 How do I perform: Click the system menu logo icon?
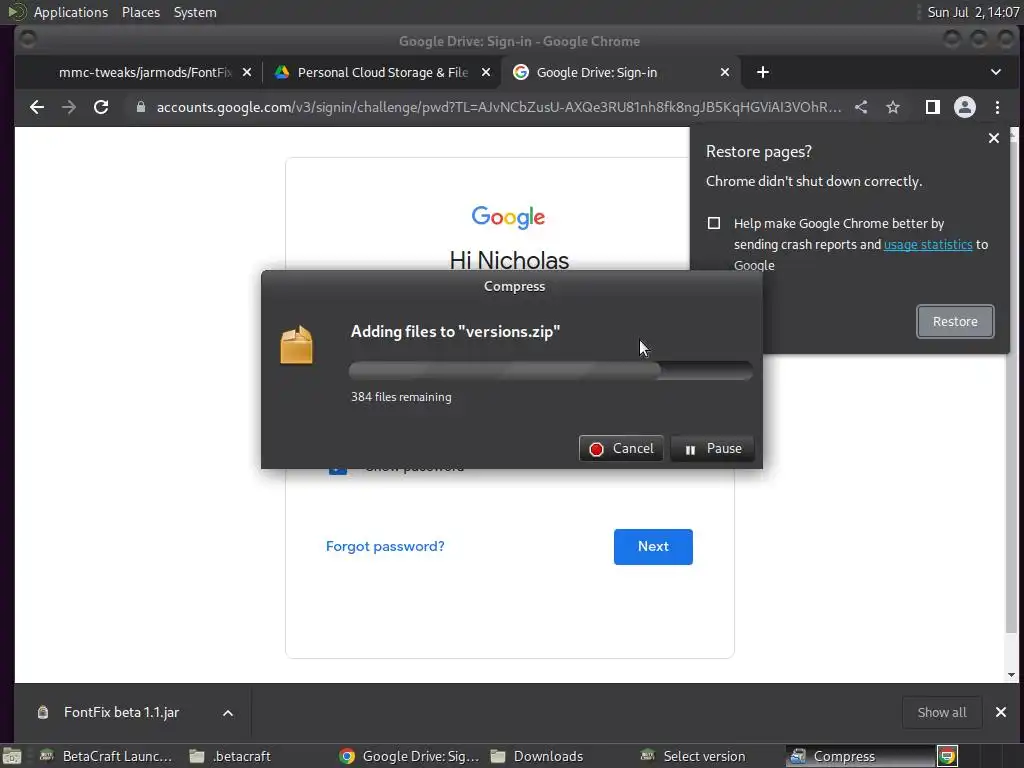(x=17, y=12)
